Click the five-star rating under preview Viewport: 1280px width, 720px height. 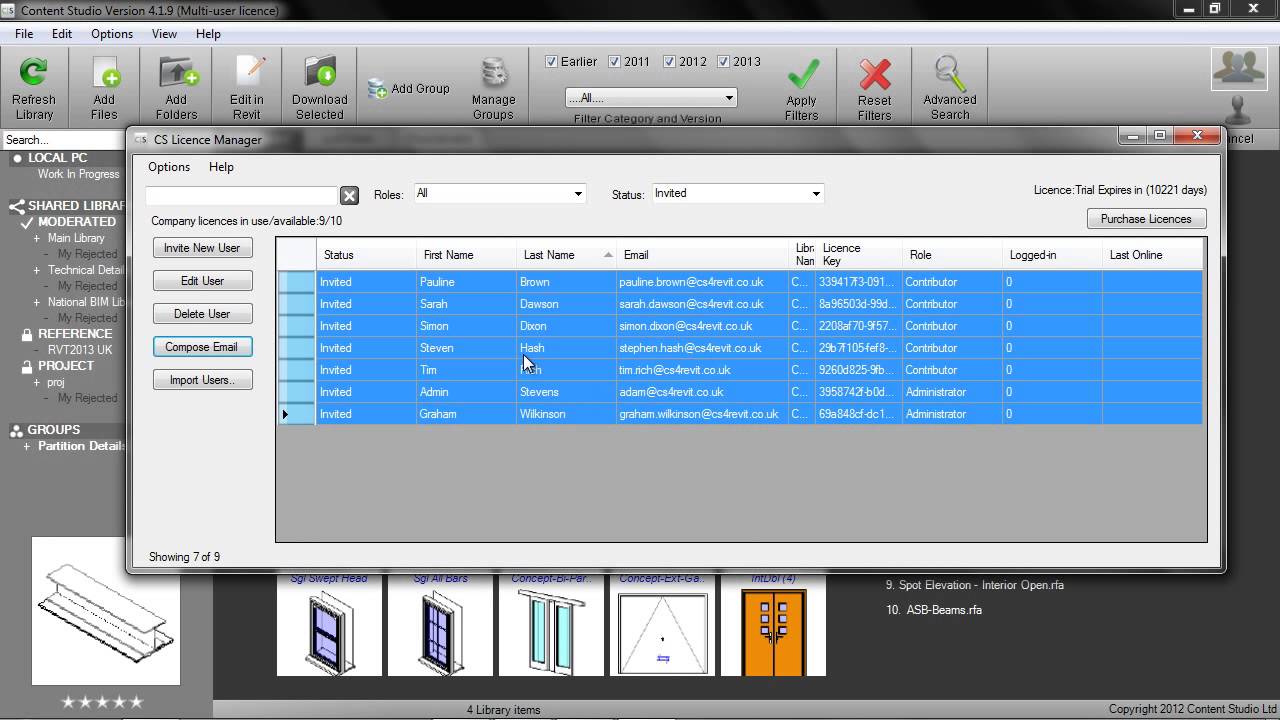[x=103, y=702]
